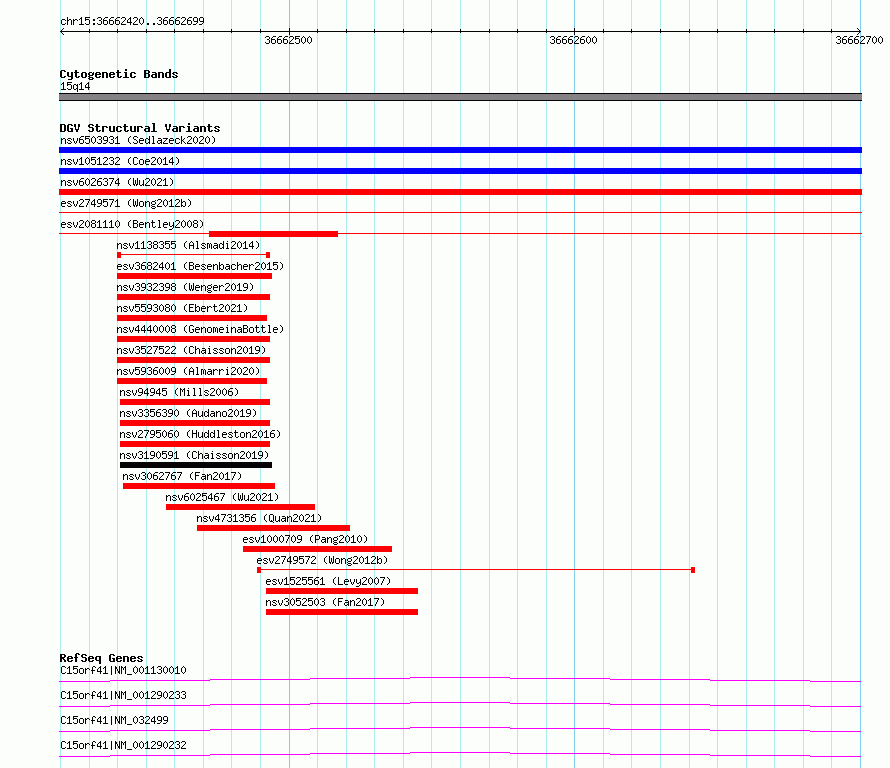Click the 15q14 band label
This screenshot has height=768, width=890.
(x=75, y=86)
